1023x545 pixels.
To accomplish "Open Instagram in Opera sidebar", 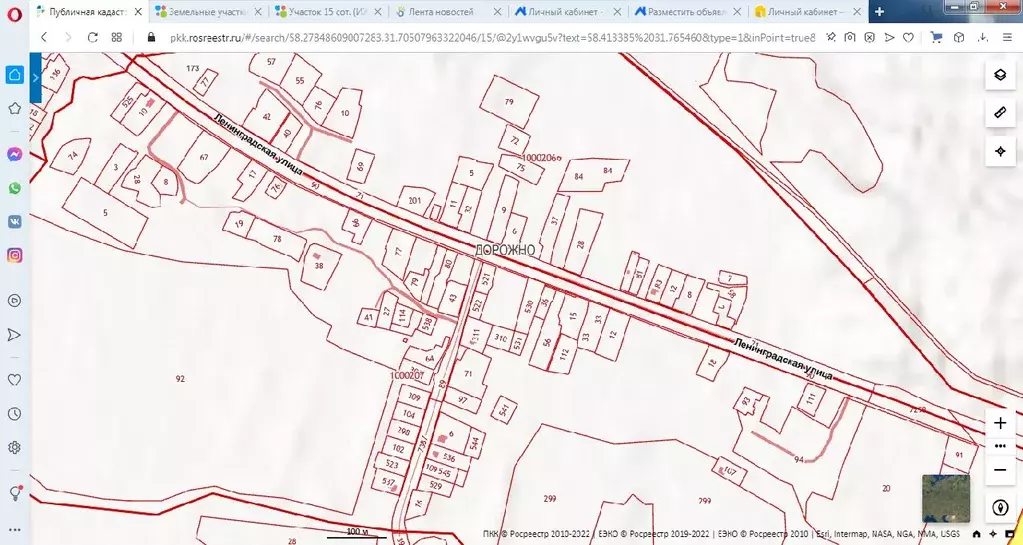I will pos(15,255).
